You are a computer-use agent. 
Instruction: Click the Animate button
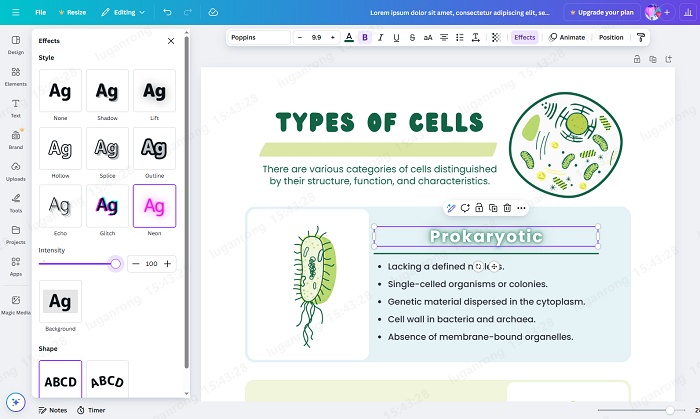point(567,37)
